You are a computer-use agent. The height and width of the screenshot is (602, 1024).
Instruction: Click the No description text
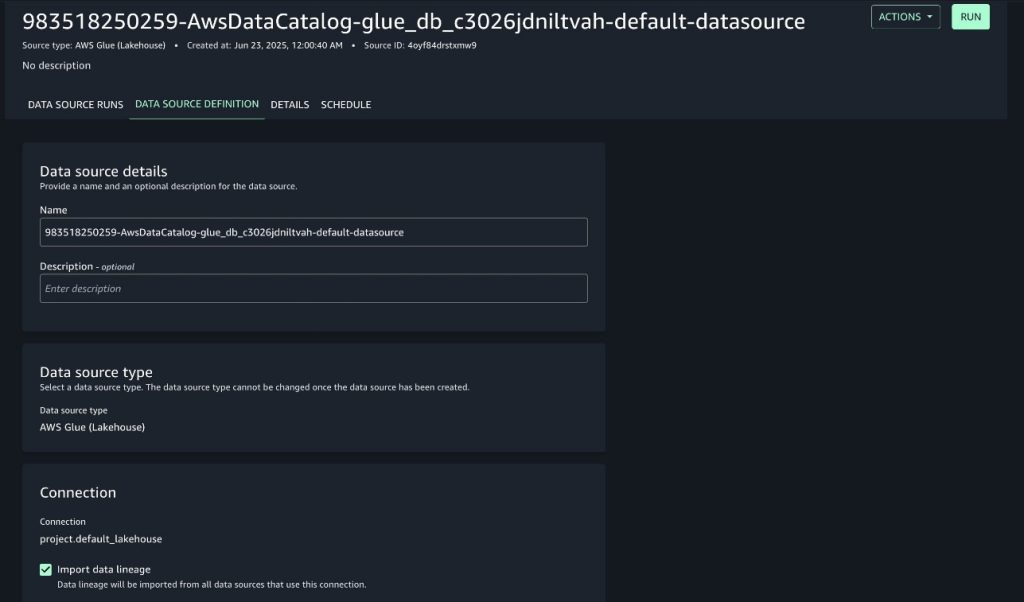click(x=57, y=65)
